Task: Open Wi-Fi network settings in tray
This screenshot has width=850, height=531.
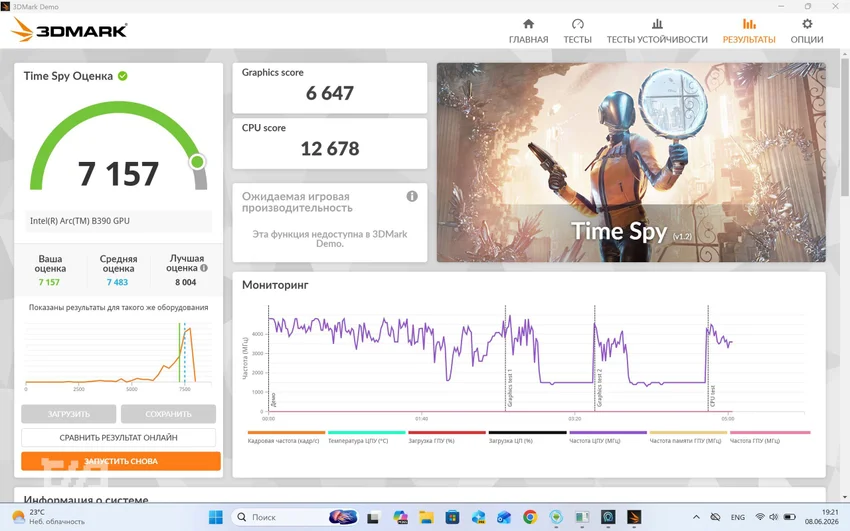Action: point(760,517)
